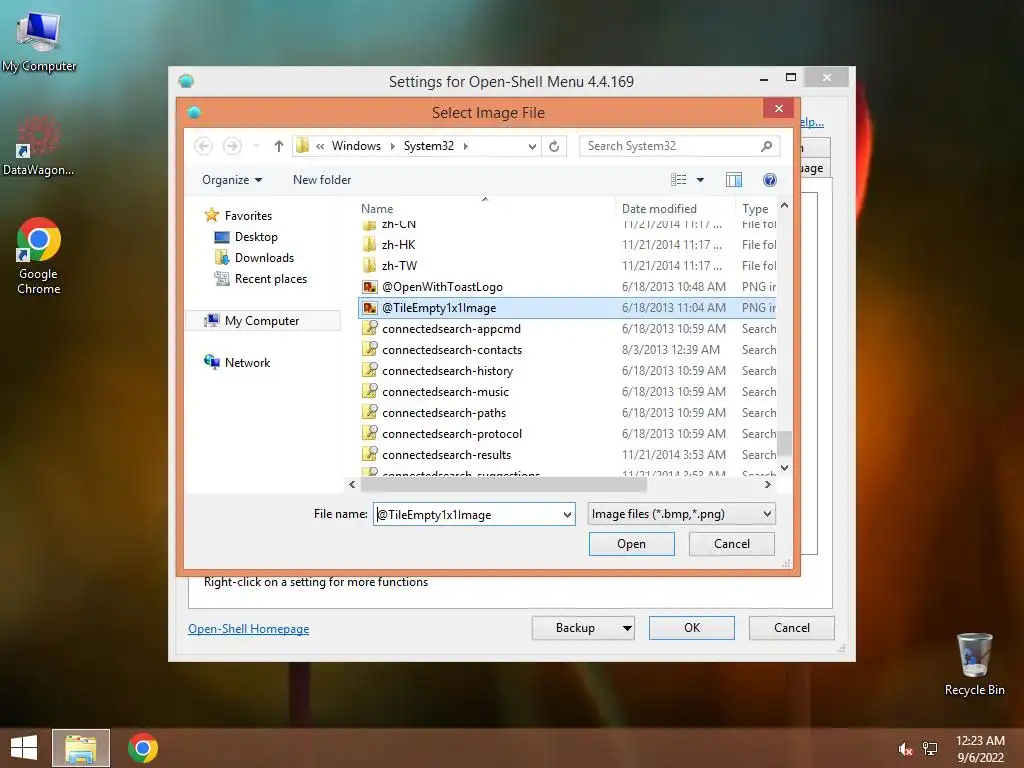Open the blue Help icon
The image size is (1024, 768).
tap(770, 180)
